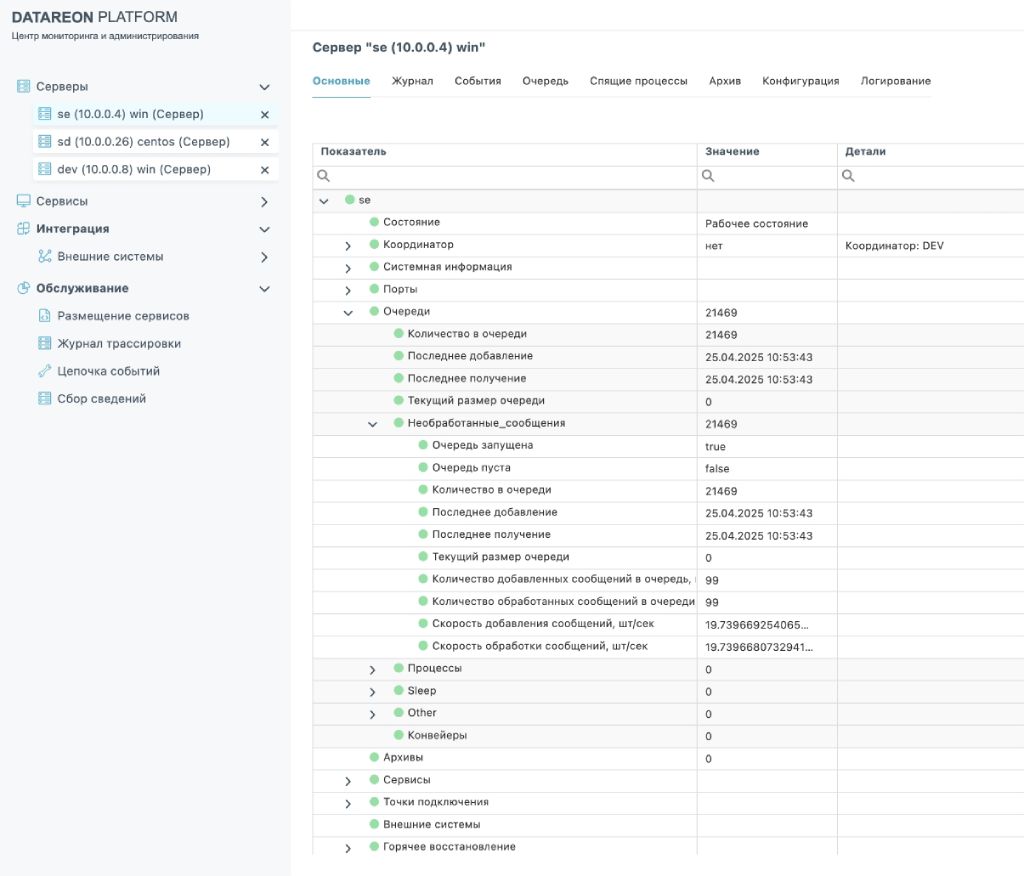Open Журнал трассировки page
1024x876 pixels.
coord(119,343)
